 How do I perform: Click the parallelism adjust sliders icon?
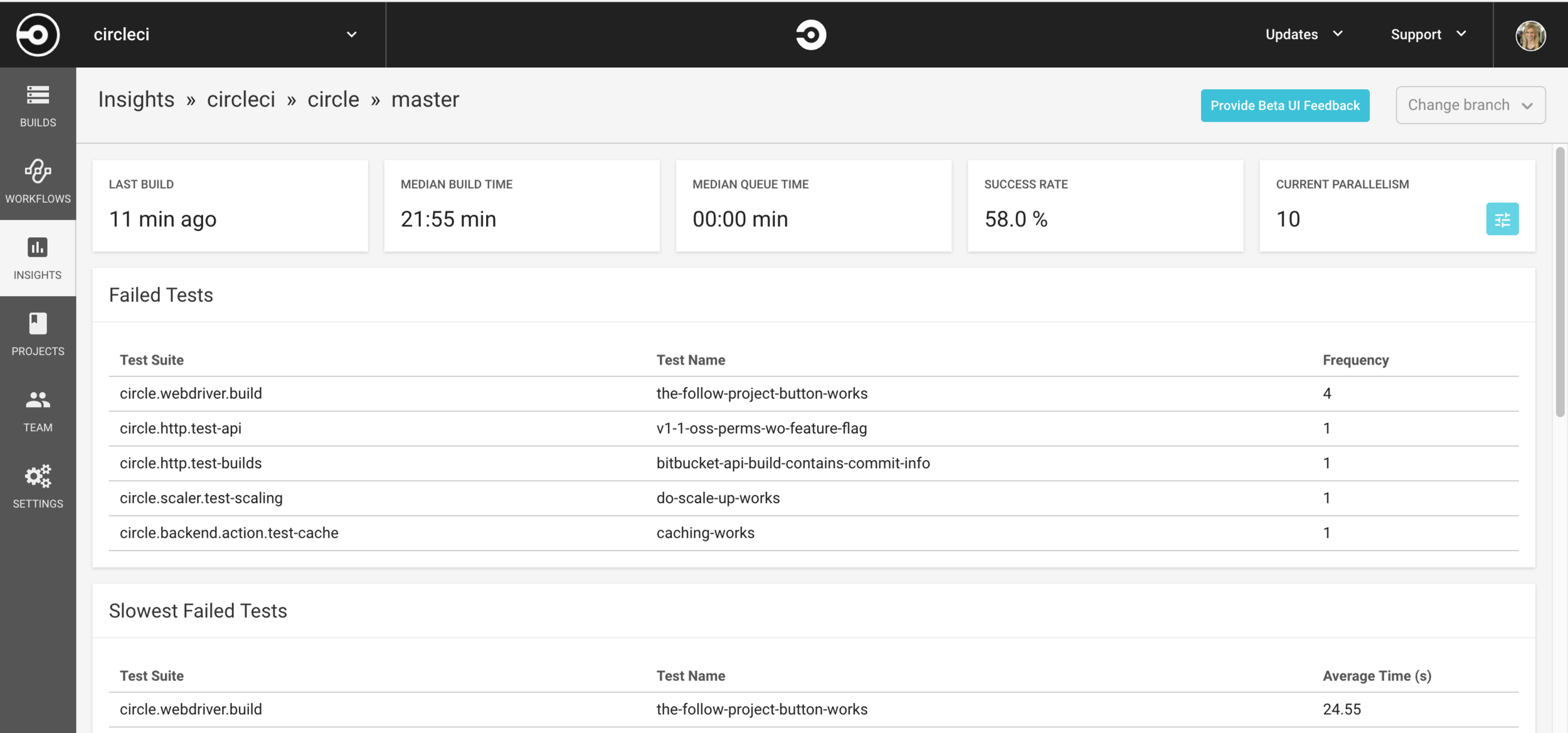click(x=1502, y=219)
